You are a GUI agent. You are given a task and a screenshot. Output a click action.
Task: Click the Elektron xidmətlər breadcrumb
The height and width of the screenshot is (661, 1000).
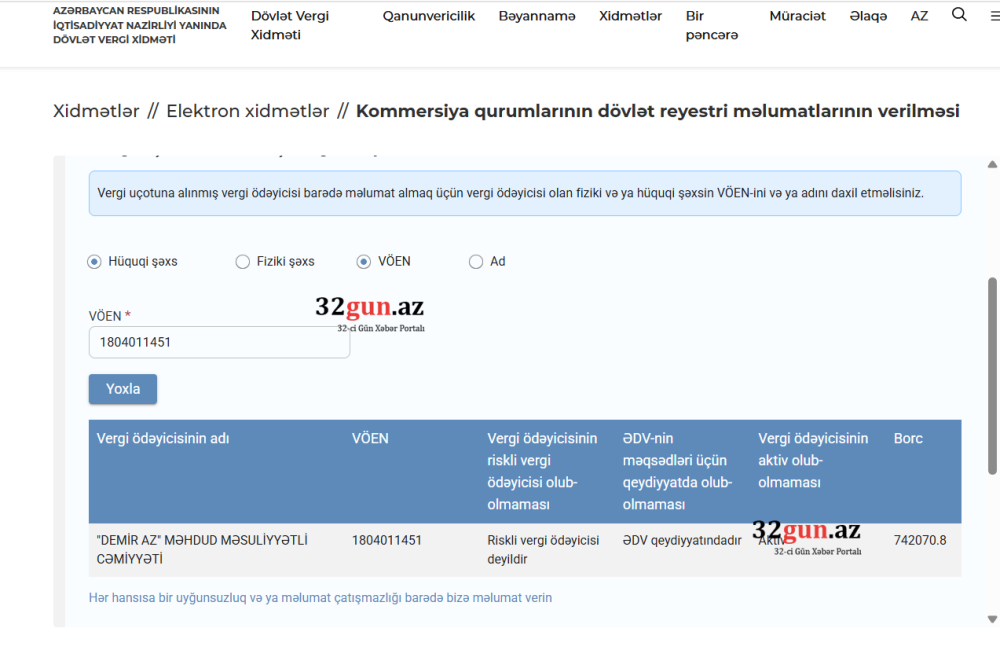247,111
